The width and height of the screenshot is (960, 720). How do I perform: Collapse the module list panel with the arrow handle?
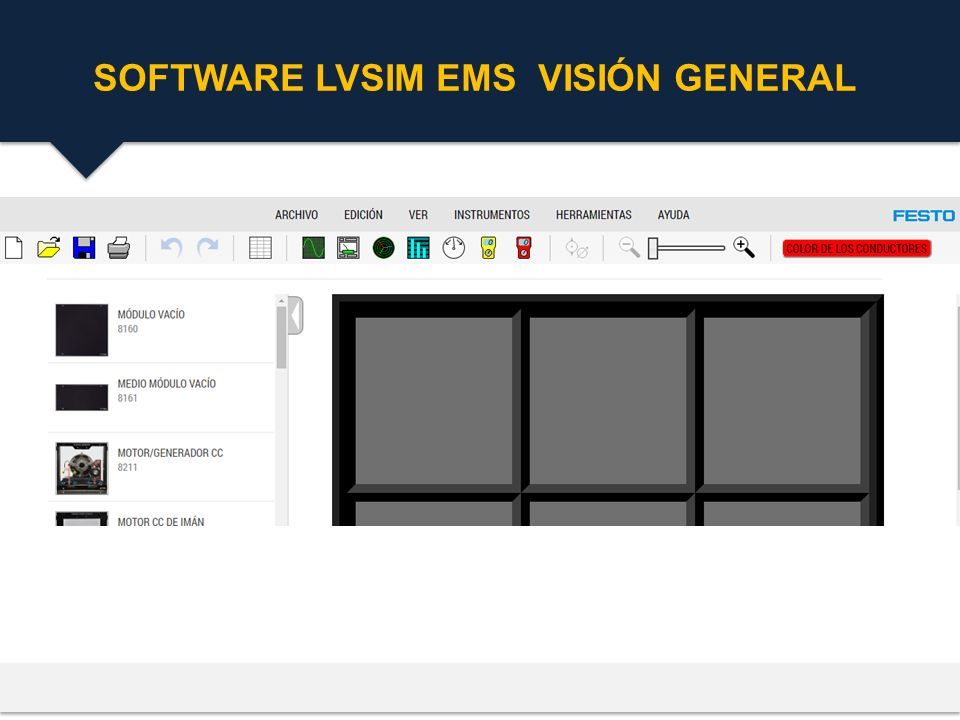point(296,315)
